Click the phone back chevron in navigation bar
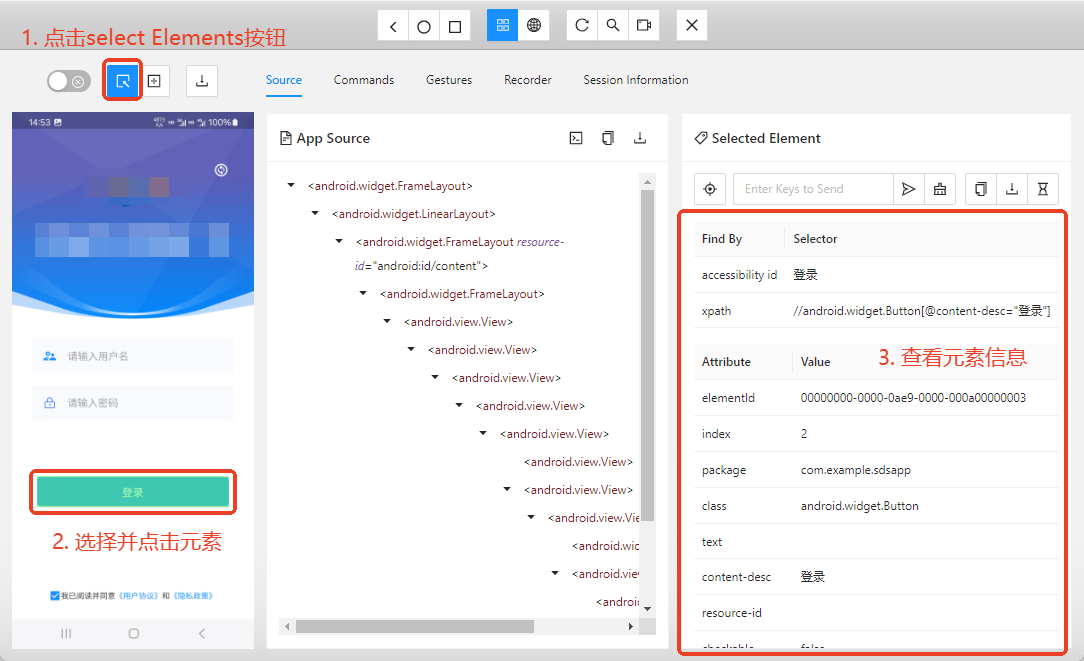The image size is (1084, 661). pos(202,633)
